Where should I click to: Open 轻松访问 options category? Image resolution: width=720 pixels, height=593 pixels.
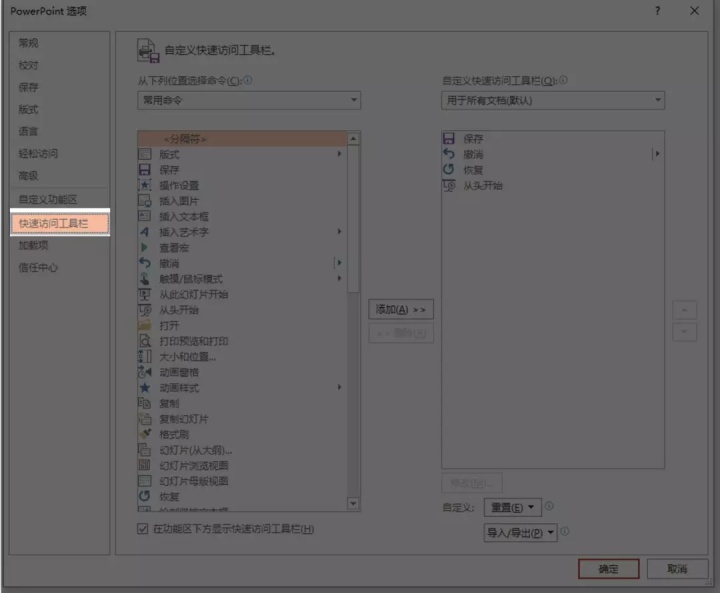tap(38, 153)
